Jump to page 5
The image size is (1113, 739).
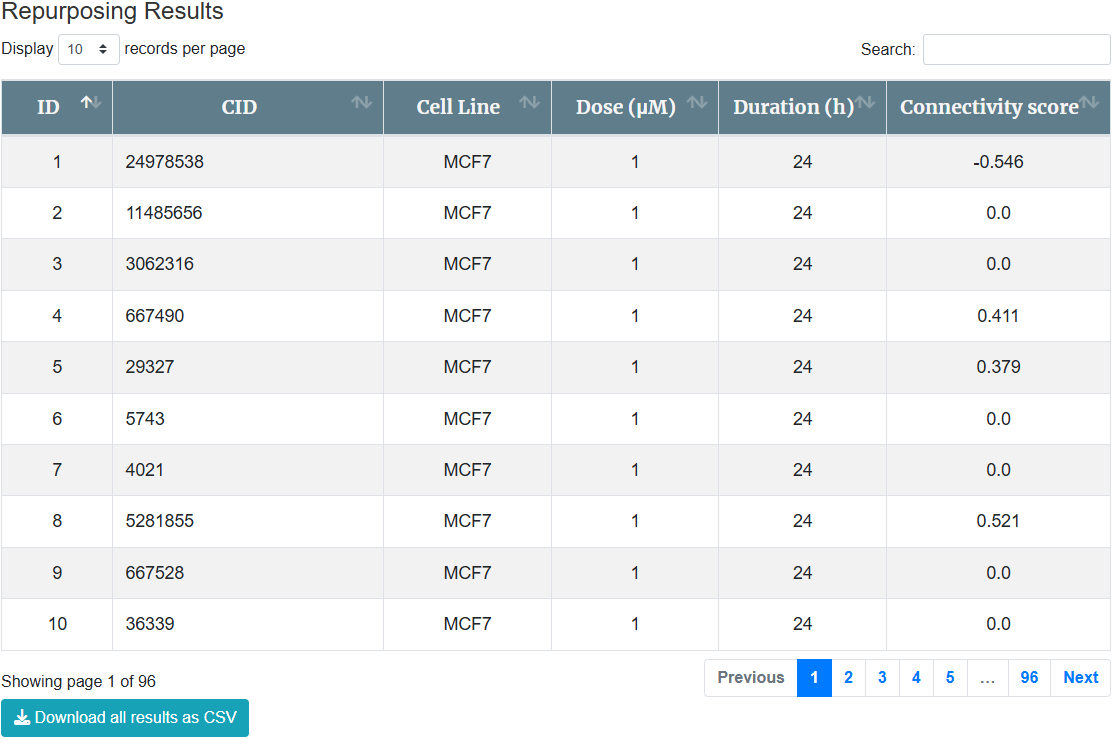coord(950,678)
